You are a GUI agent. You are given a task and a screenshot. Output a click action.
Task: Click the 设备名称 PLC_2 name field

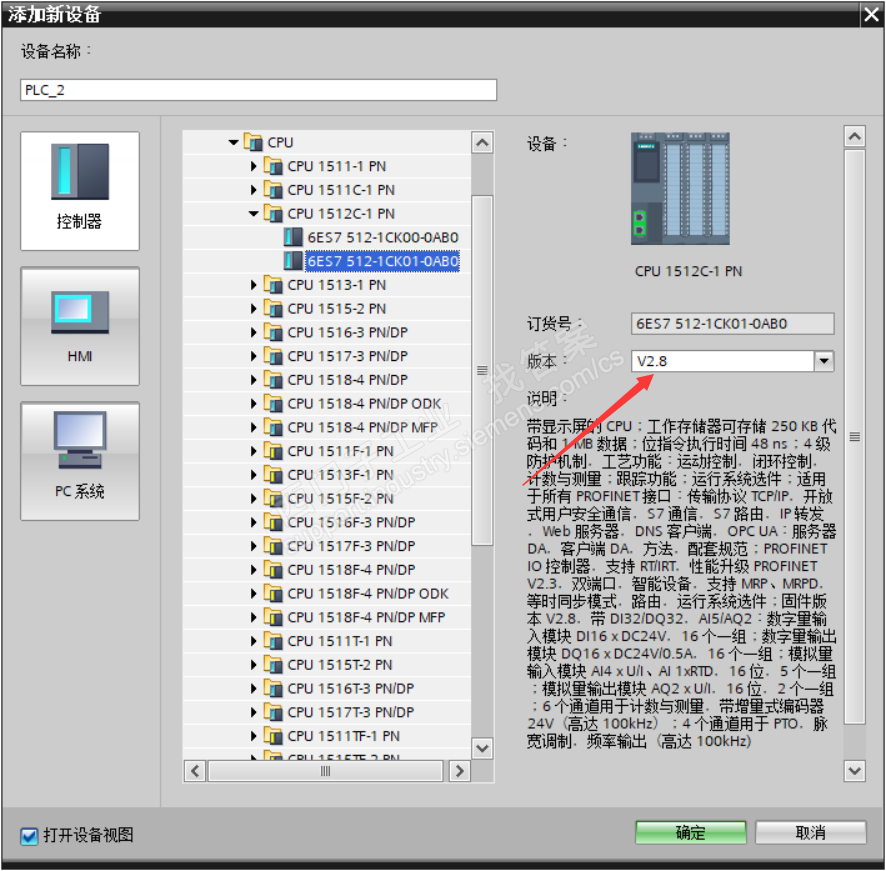(x=258, y=90)
